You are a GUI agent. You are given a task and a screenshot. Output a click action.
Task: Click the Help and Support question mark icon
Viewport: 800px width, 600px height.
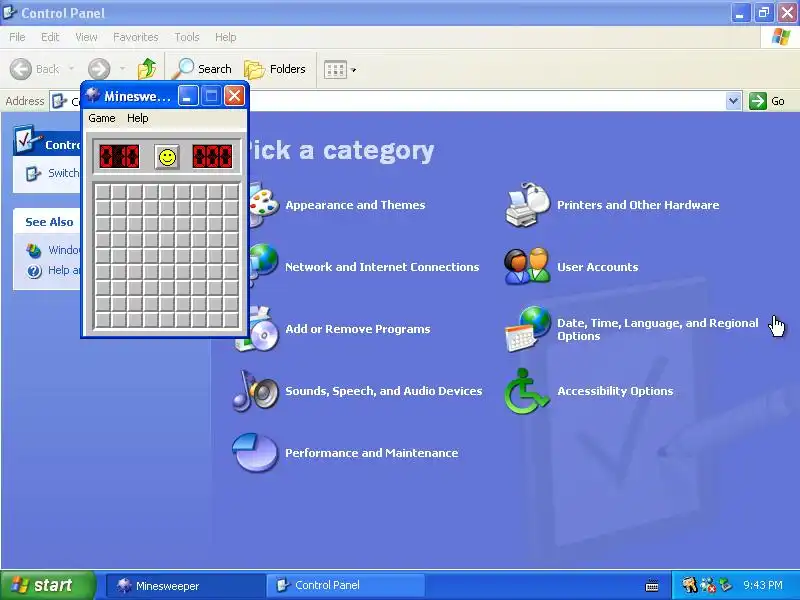point(34,271)
